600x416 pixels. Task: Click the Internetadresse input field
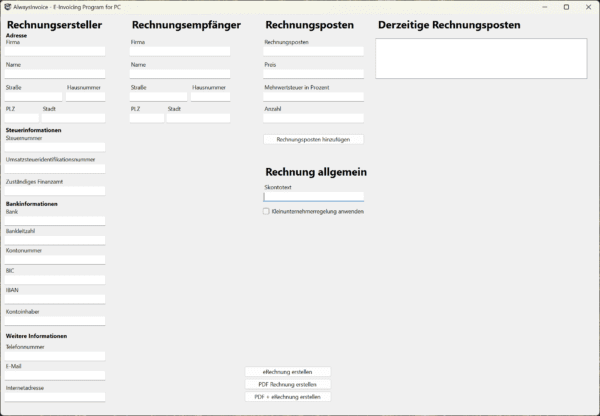coord(55,397)
